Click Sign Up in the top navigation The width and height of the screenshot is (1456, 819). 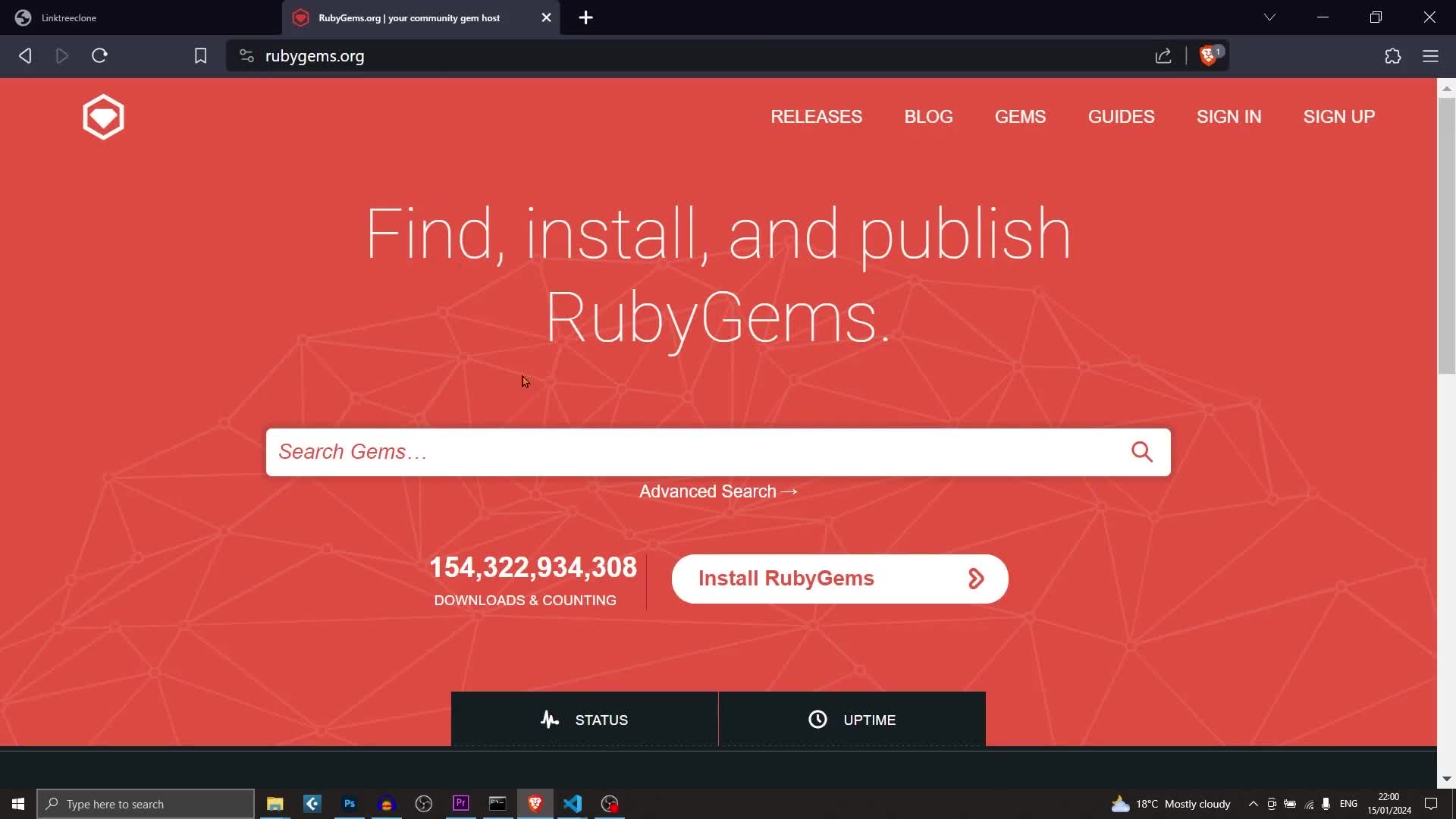tap(1338, 117)
